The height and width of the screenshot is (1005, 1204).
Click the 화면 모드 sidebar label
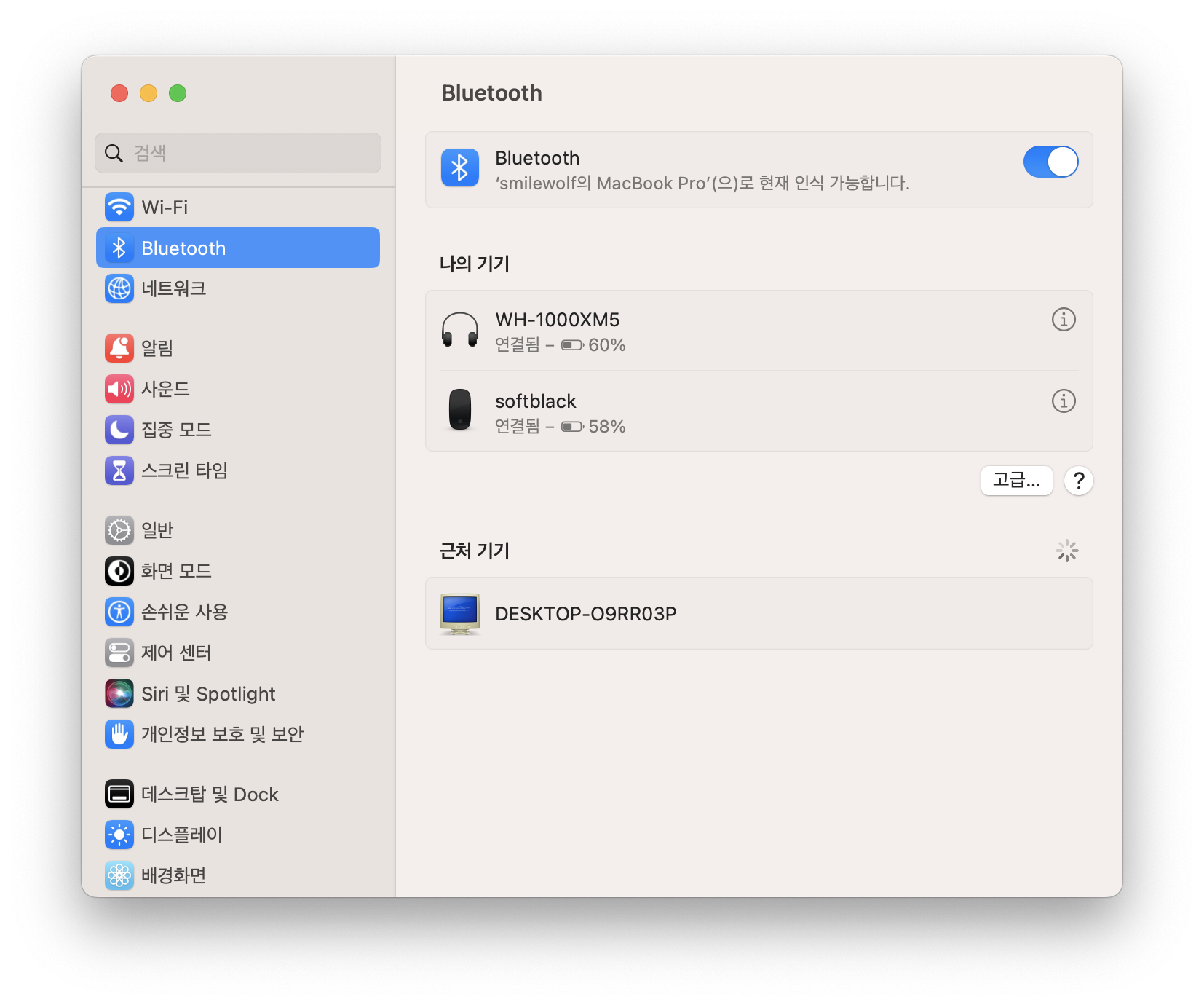tap(176, 571)
